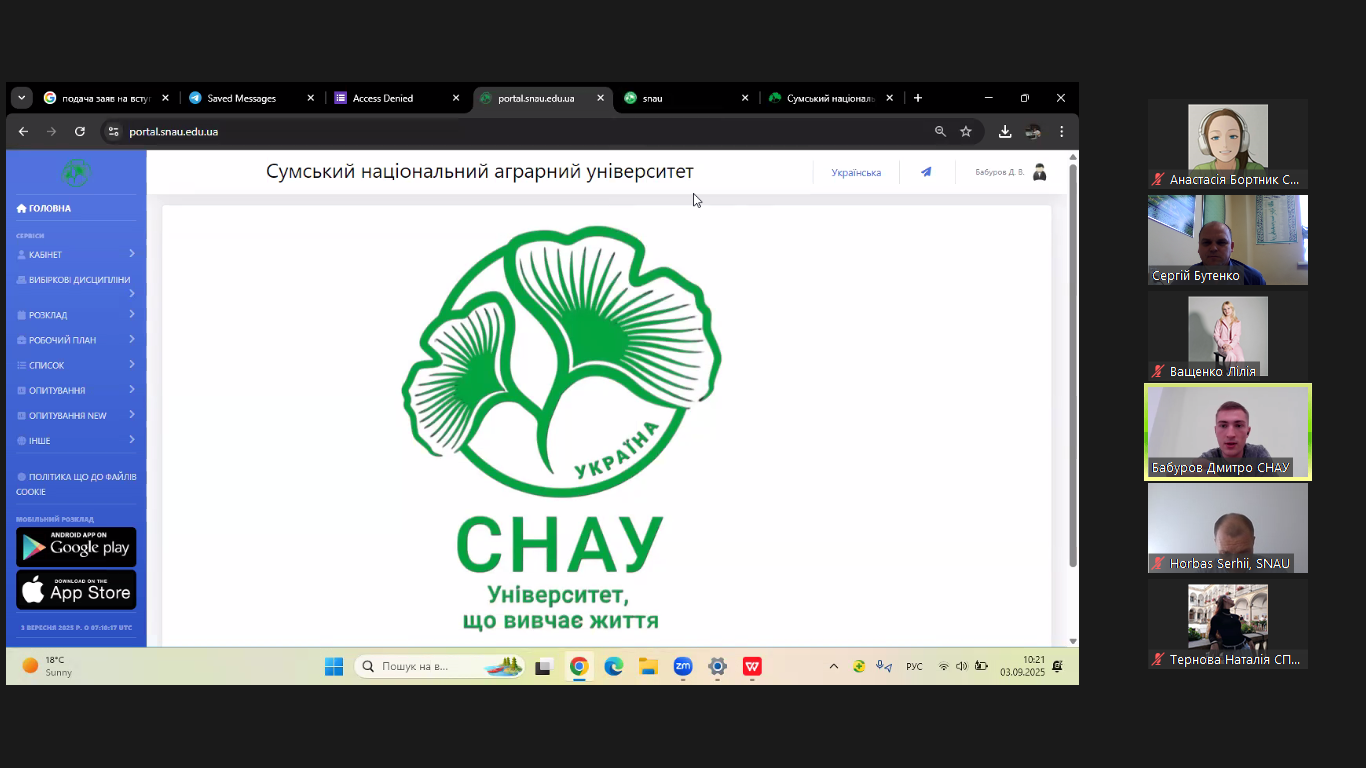The width and height of the screenshot is (1366, 768).
Task: Click the Бабуров Д. В. user name
Action: pos(999,173)
